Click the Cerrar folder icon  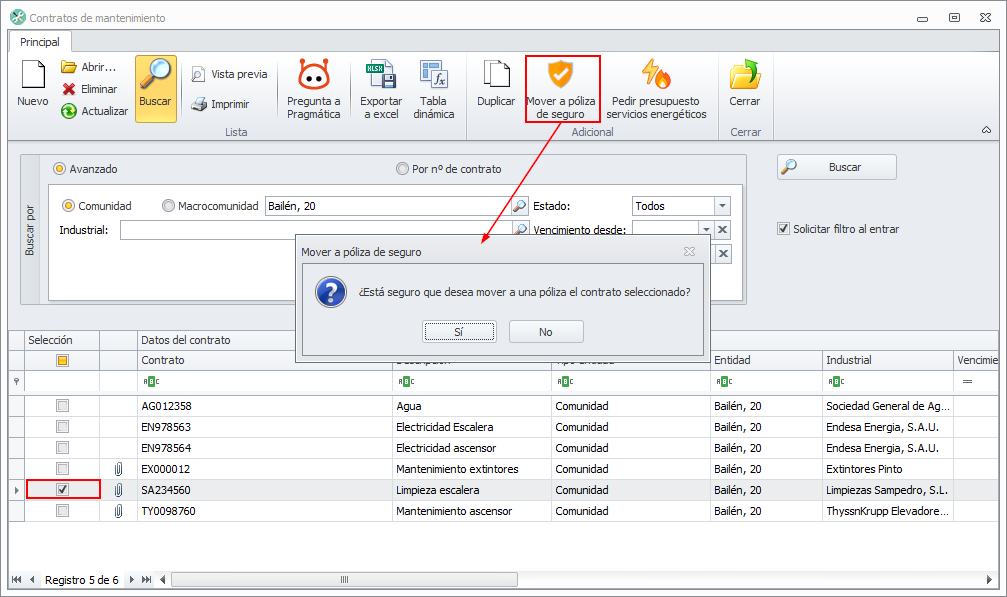[744, 75]
